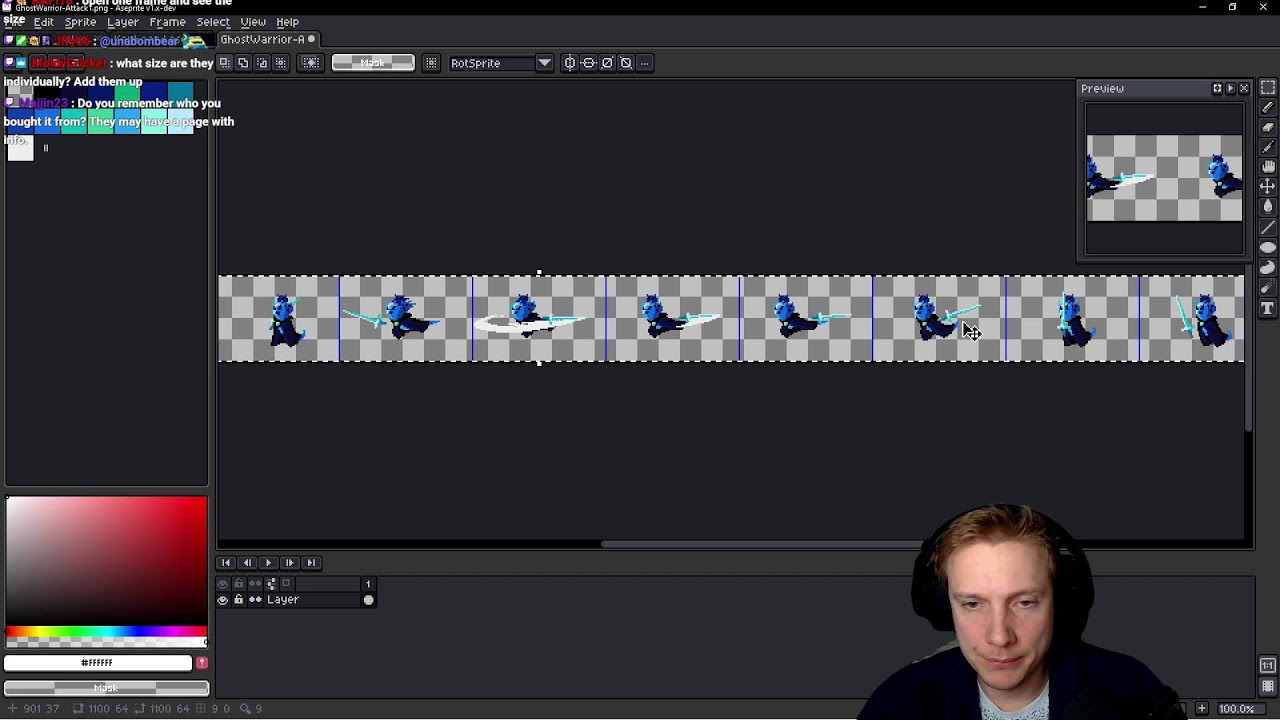Click the #FFFFFF foreground color field
The height and width of the screenshot is (720, 1280).
point(97,663)
